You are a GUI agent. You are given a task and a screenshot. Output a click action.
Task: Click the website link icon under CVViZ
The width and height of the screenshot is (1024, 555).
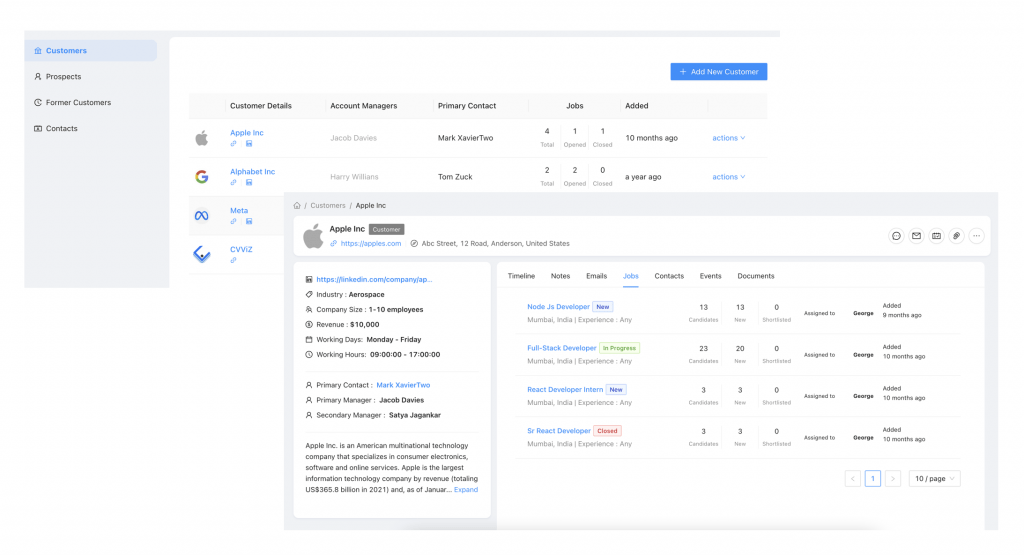233,261
